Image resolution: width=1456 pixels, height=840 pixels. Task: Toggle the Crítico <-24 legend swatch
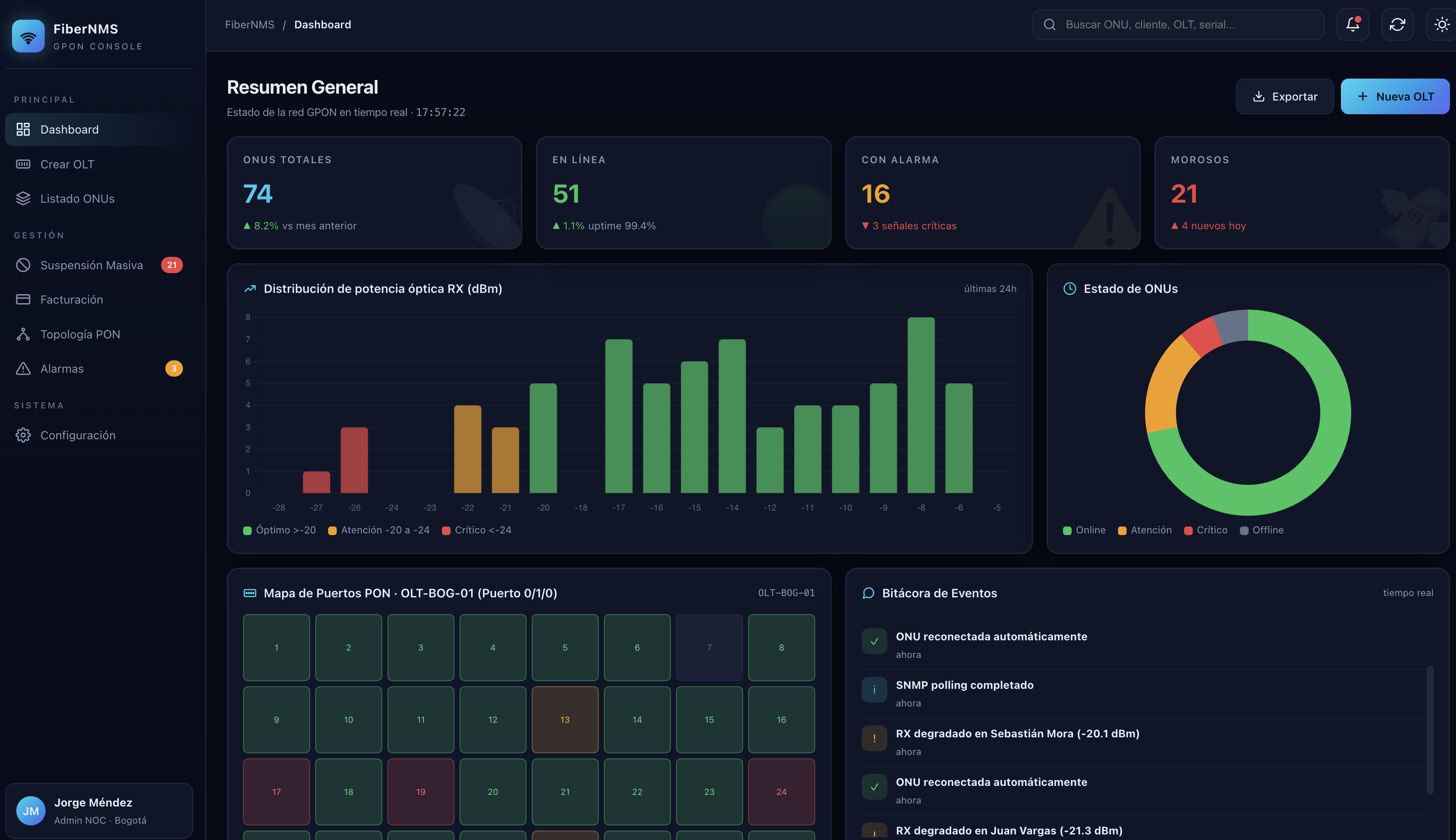446,530
